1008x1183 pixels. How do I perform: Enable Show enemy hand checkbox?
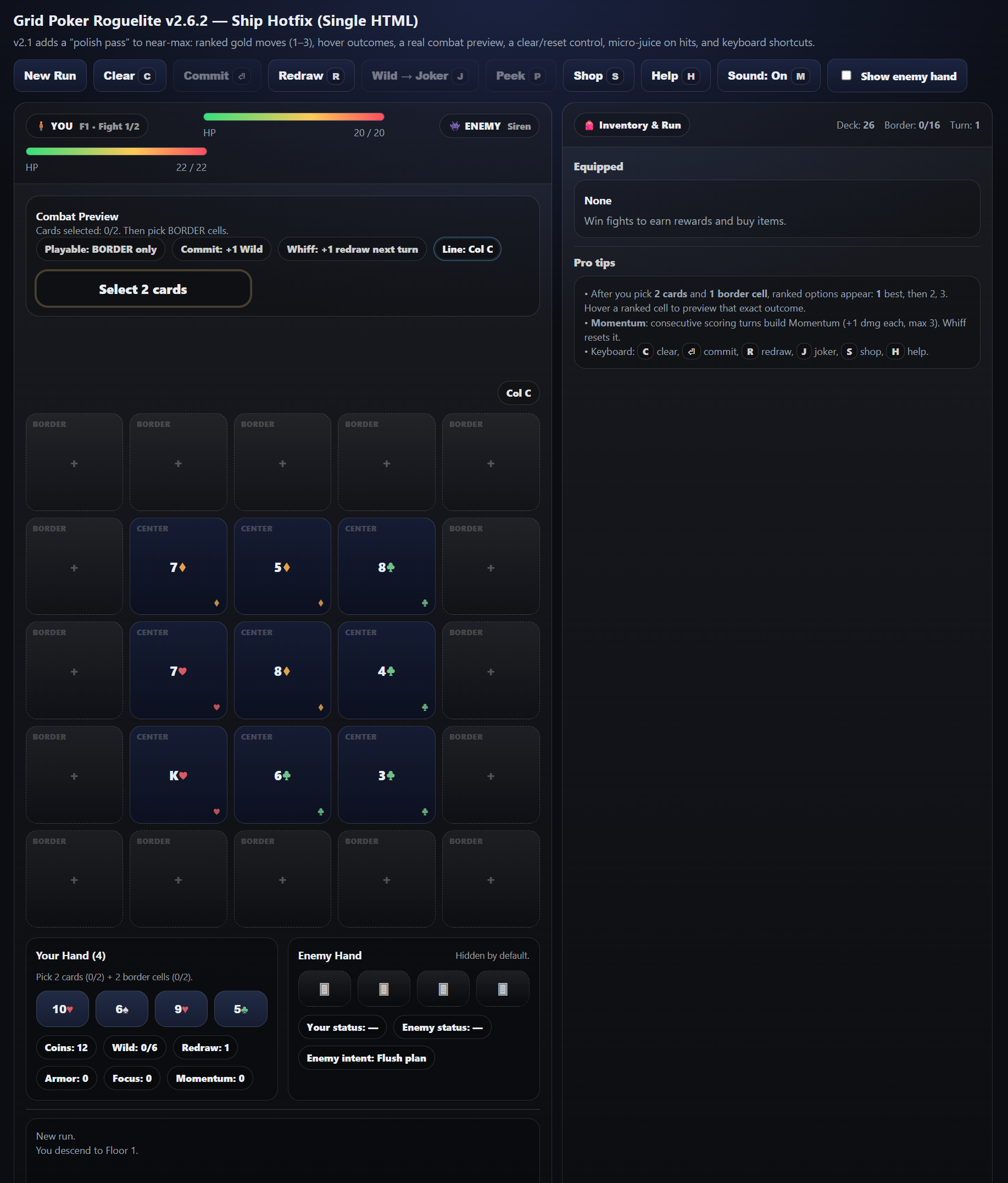click(x=847, y=75)
